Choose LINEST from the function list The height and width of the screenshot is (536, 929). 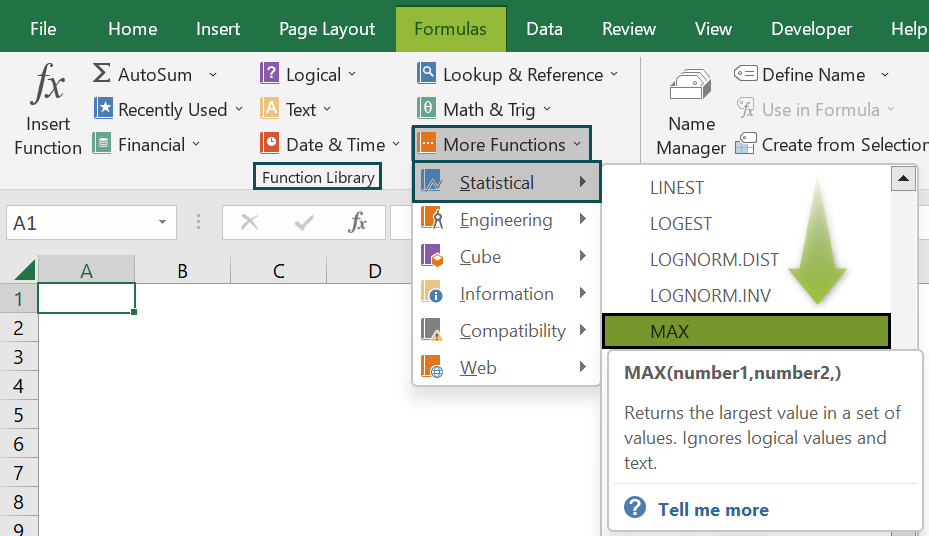747,187
